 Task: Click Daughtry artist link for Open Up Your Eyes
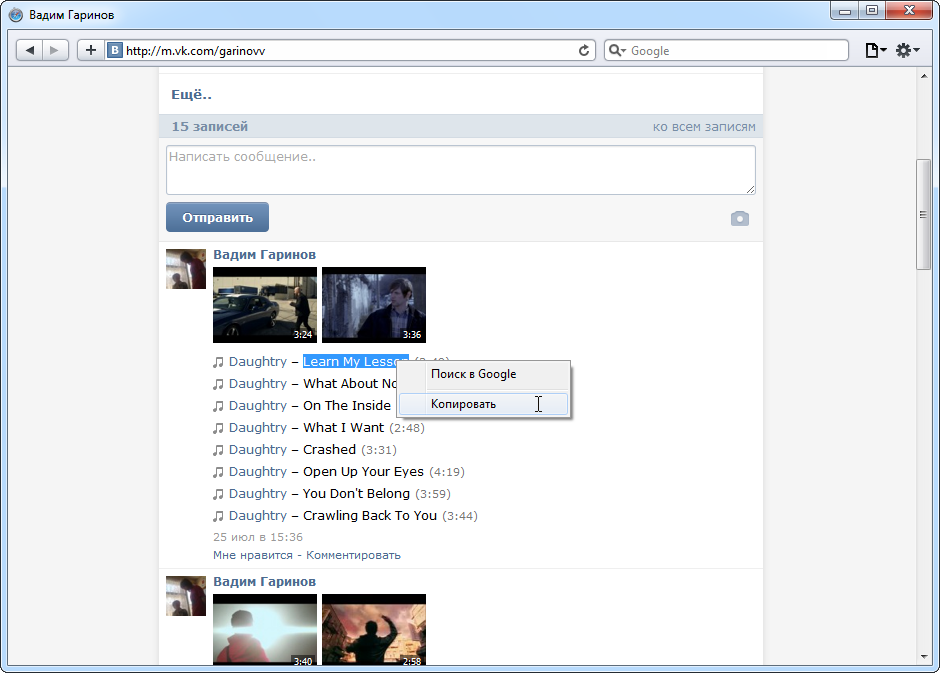pyautogui.click(x=258, y=472)
